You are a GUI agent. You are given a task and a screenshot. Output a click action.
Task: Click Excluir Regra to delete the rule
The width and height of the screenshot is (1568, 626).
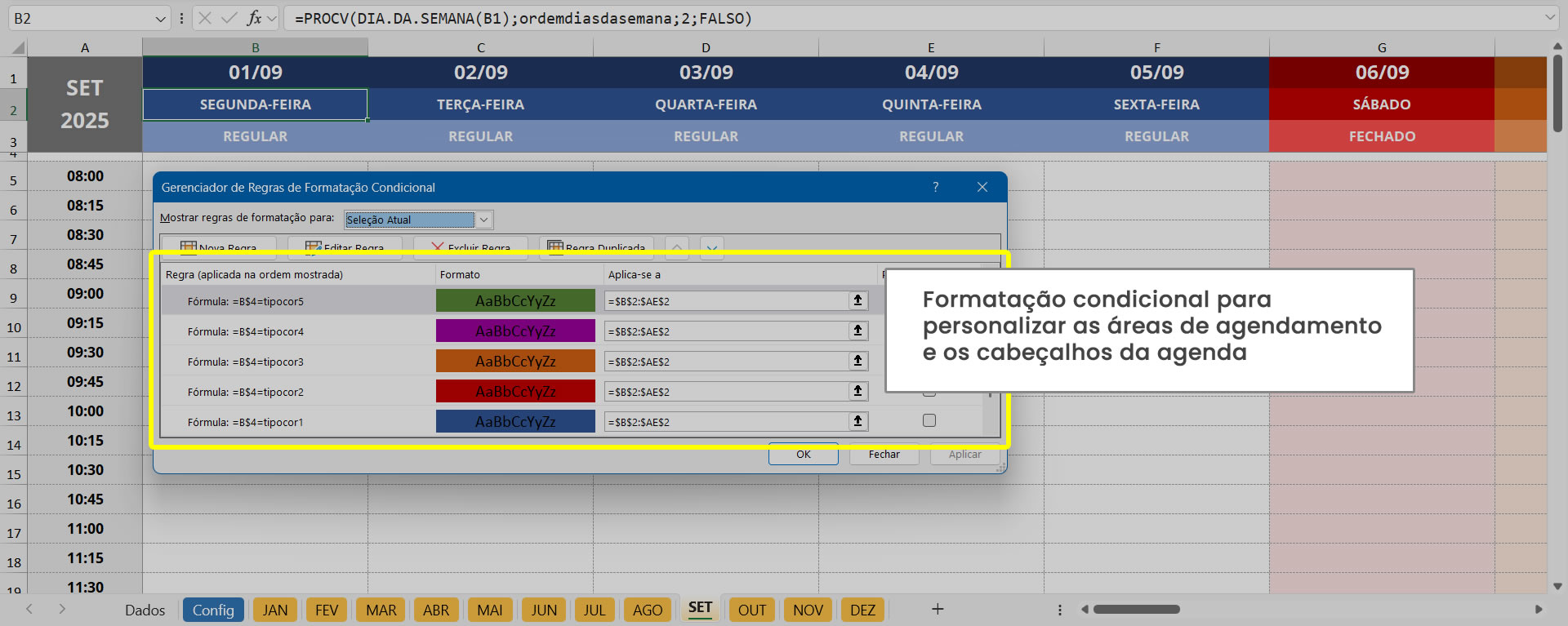coord(470,247)
